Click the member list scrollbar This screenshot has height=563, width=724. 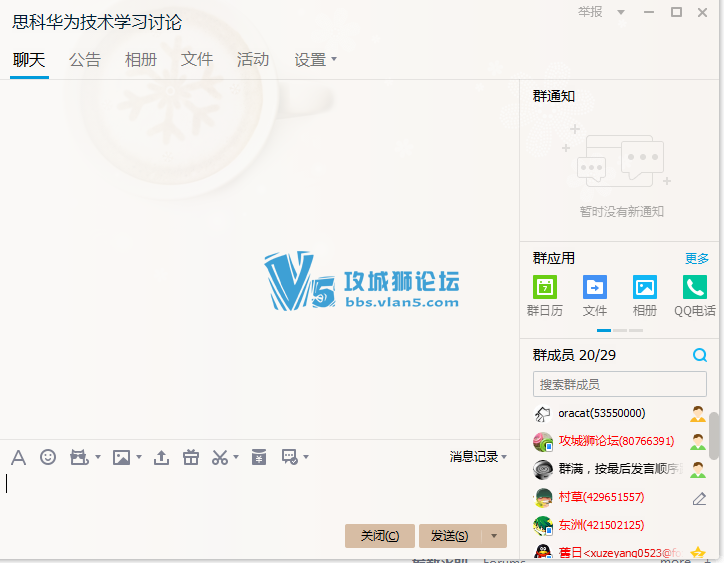click(x=714, y=436)
